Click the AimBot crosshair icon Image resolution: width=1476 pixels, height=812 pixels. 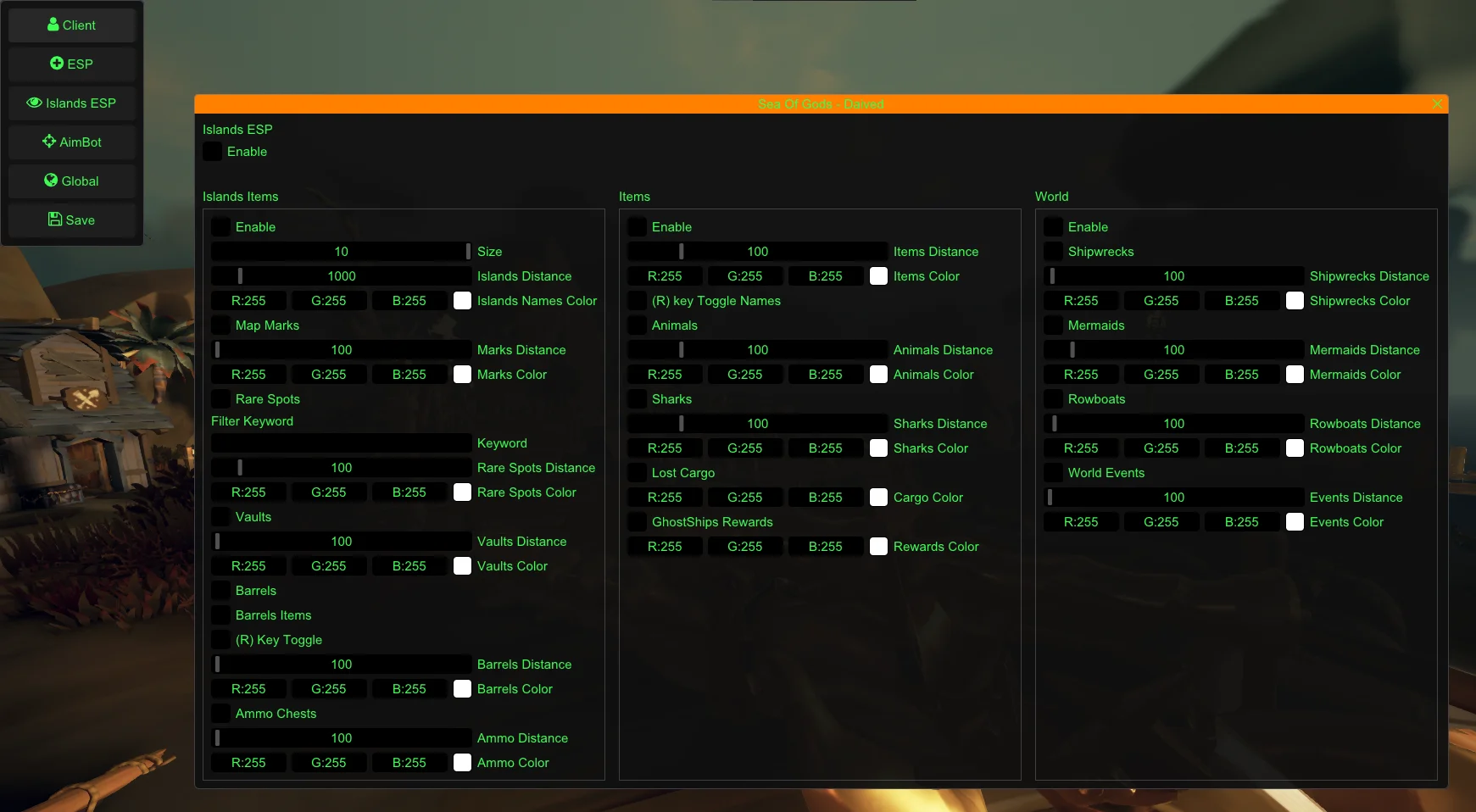coord(49,142)
